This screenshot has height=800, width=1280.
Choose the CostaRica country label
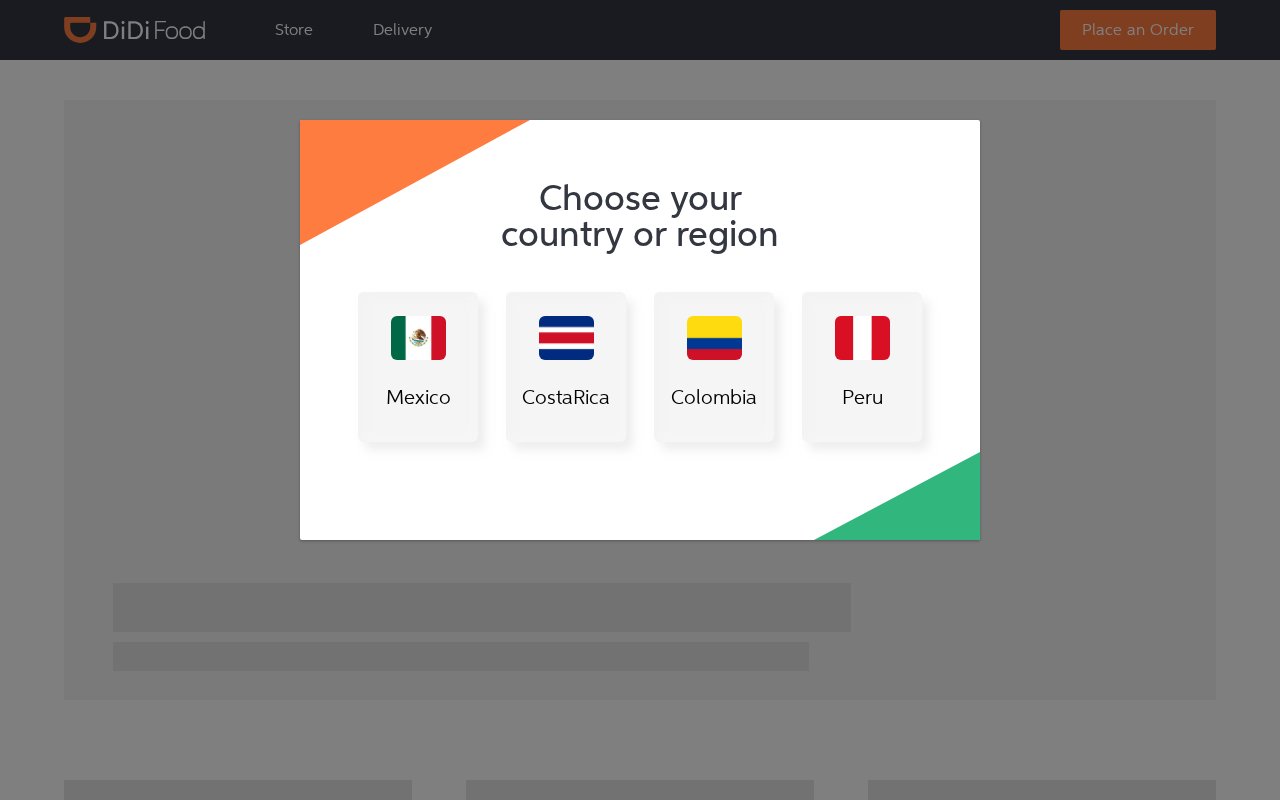click(x=566, y=397)
